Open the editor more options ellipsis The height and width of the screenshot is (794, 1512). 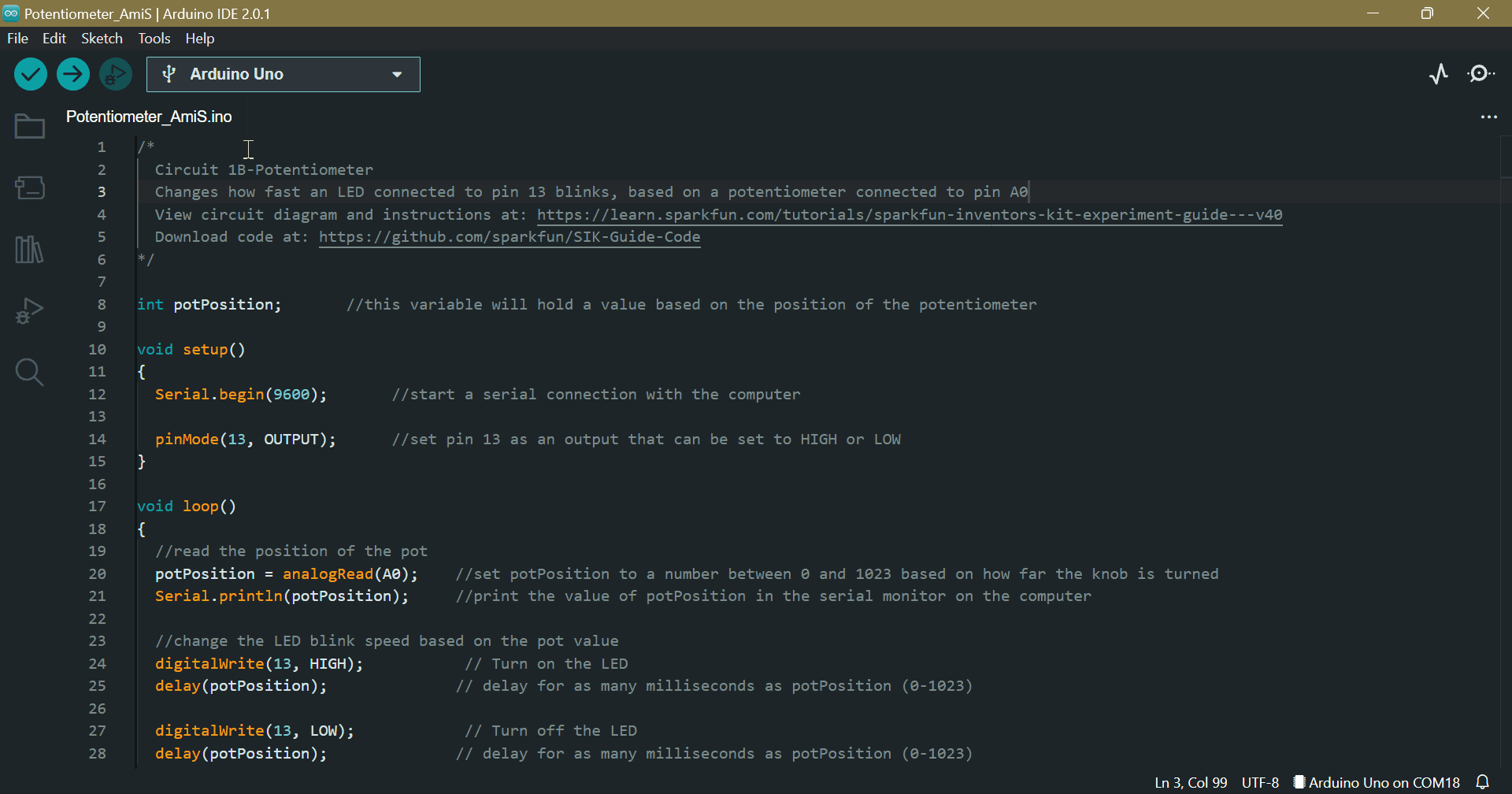coord(1488,117)
